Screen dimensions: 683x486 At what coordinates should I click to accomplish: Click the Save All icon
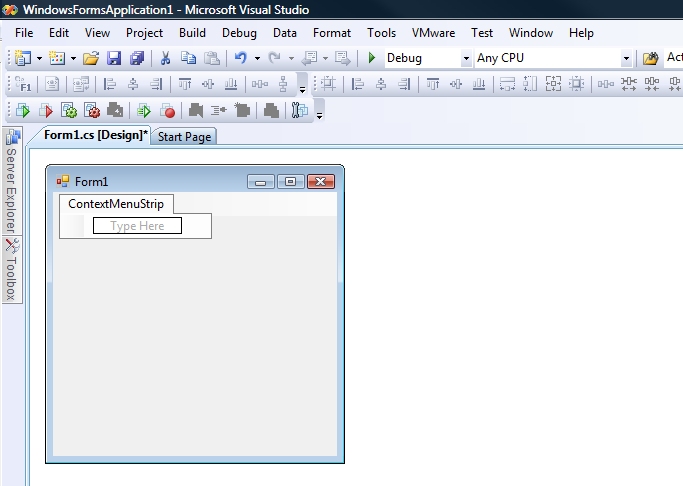(136, 58)
